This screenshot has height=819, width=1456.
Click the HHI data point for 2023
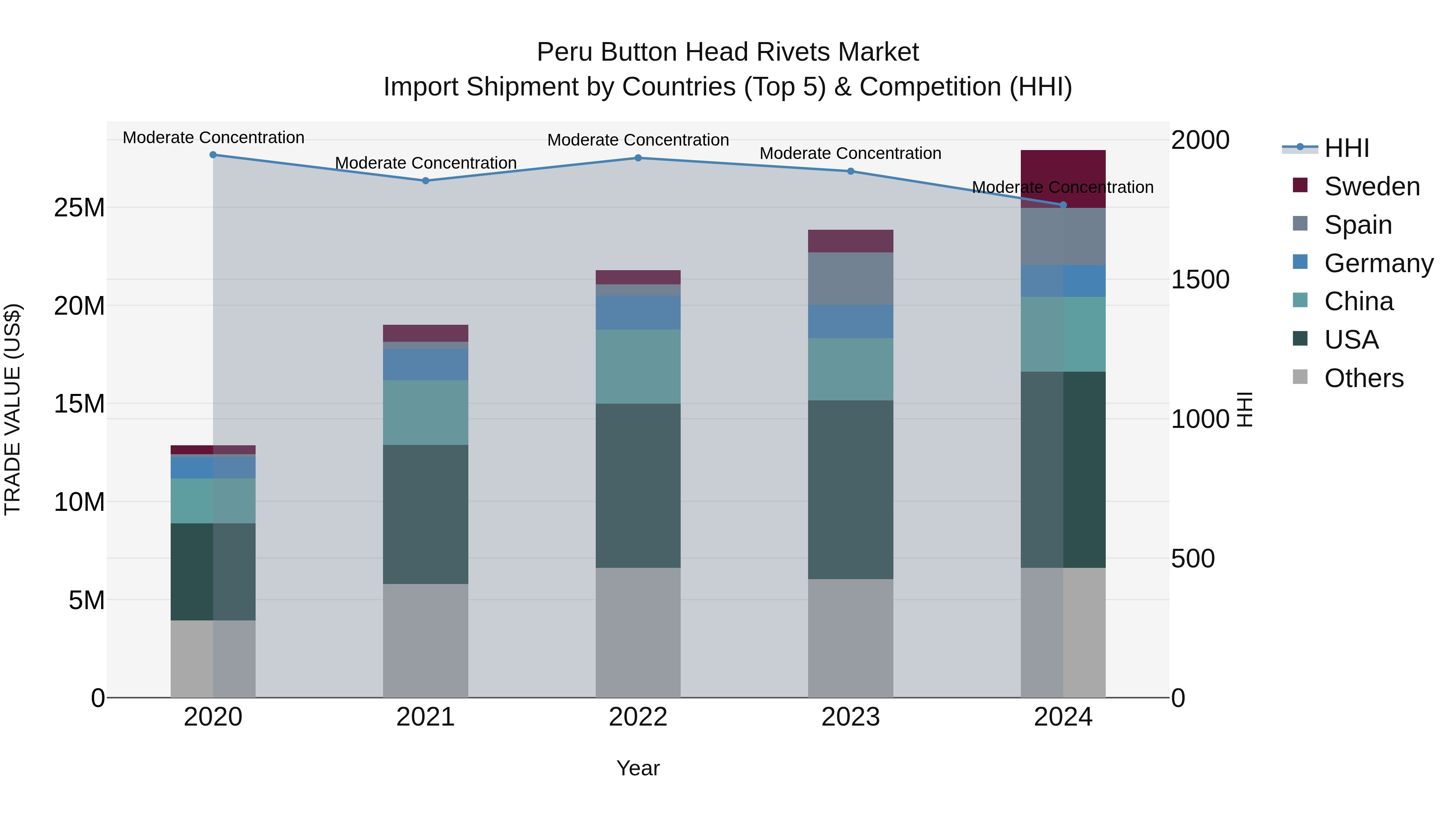pyautogui.click(x=851, y=171)
